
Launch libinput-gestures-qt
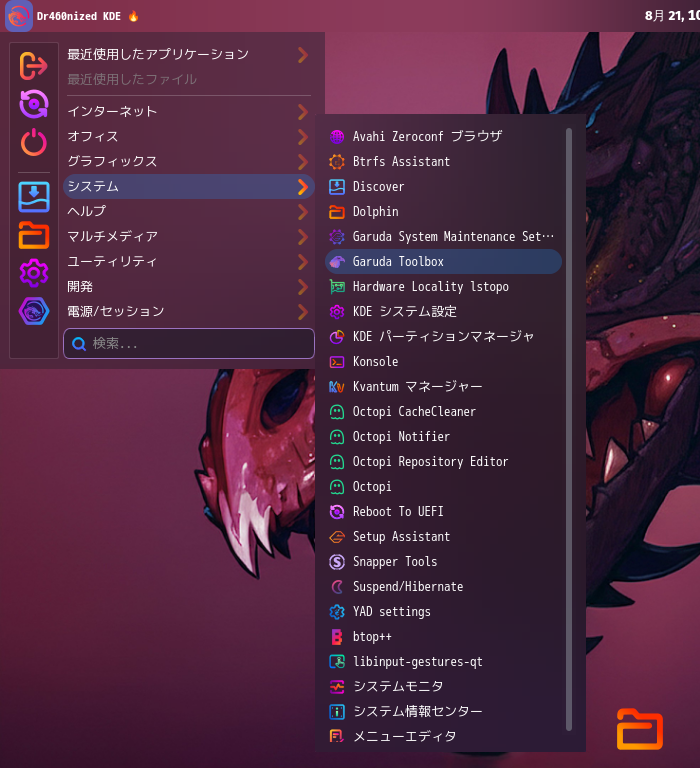coord(443,662)
